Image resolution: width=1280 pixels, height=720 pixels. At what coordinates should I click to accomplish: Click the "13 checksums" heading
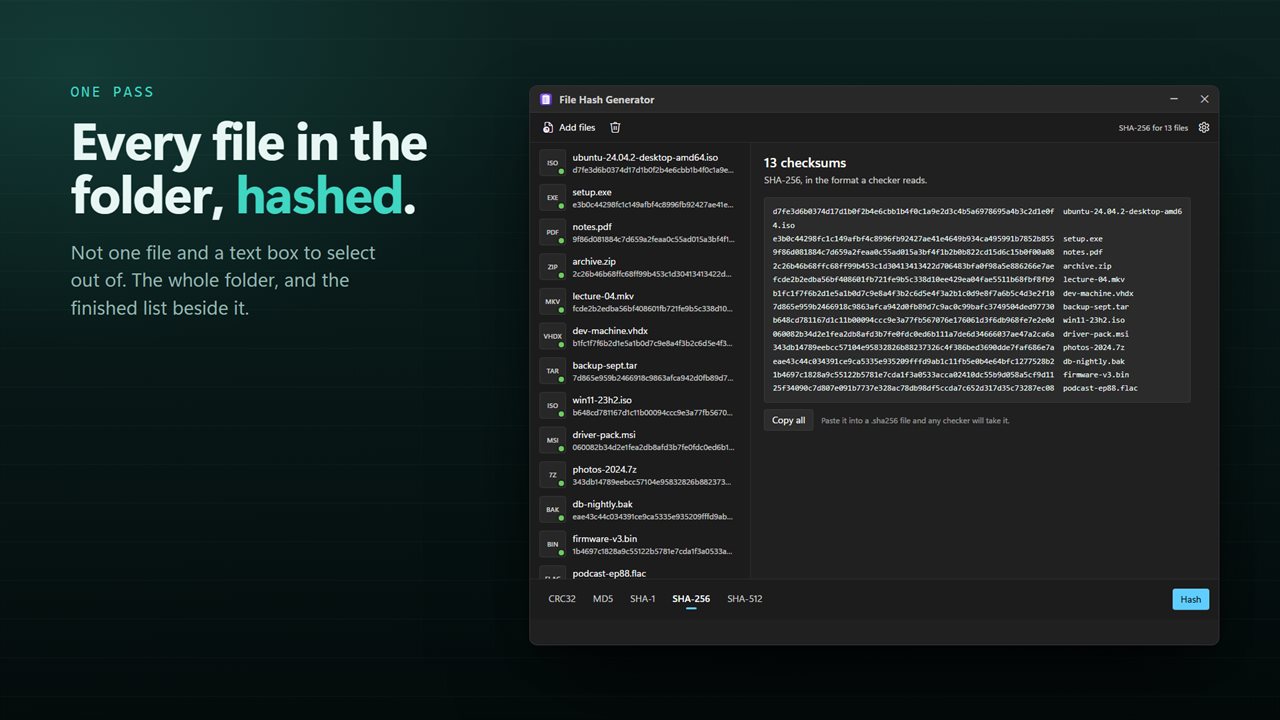click(805, 163)
